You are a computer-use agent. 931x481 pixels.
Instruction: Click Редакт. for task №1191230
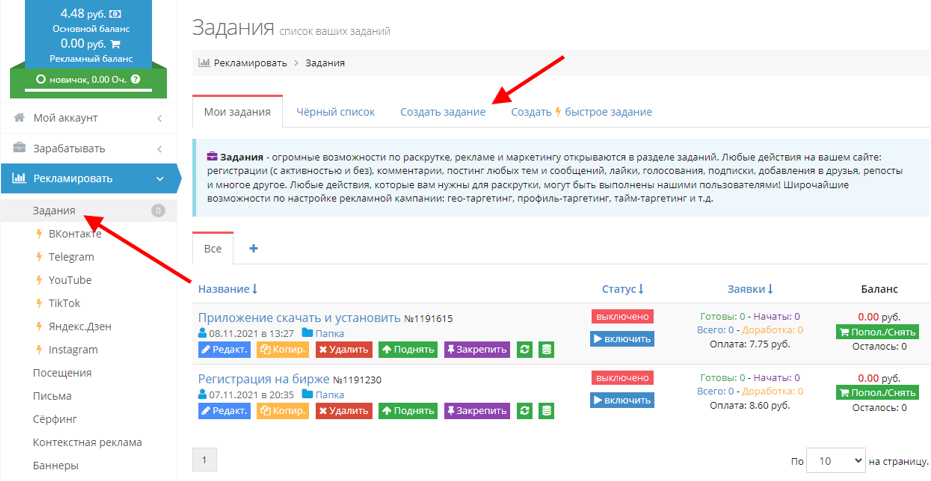[x=224, y=411]
